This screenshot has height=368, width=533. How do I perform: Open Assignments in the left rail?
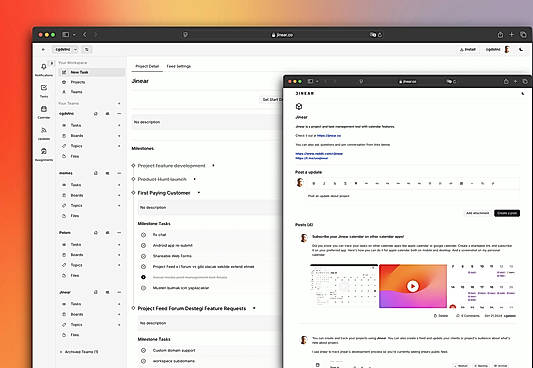[x=44, y=154]
